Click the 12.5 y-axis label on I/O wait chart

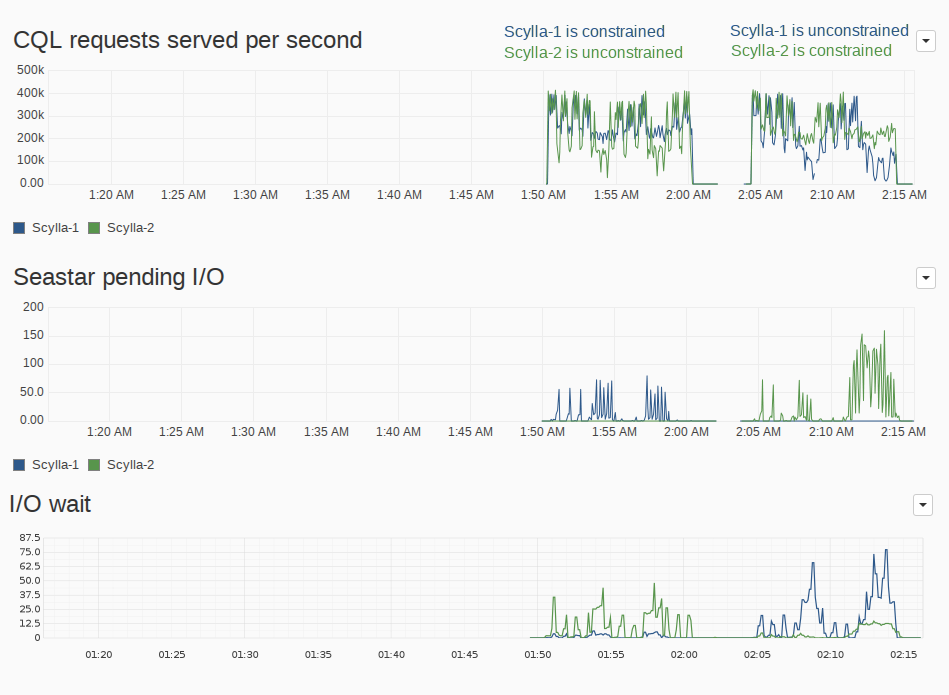coord(30,623)
